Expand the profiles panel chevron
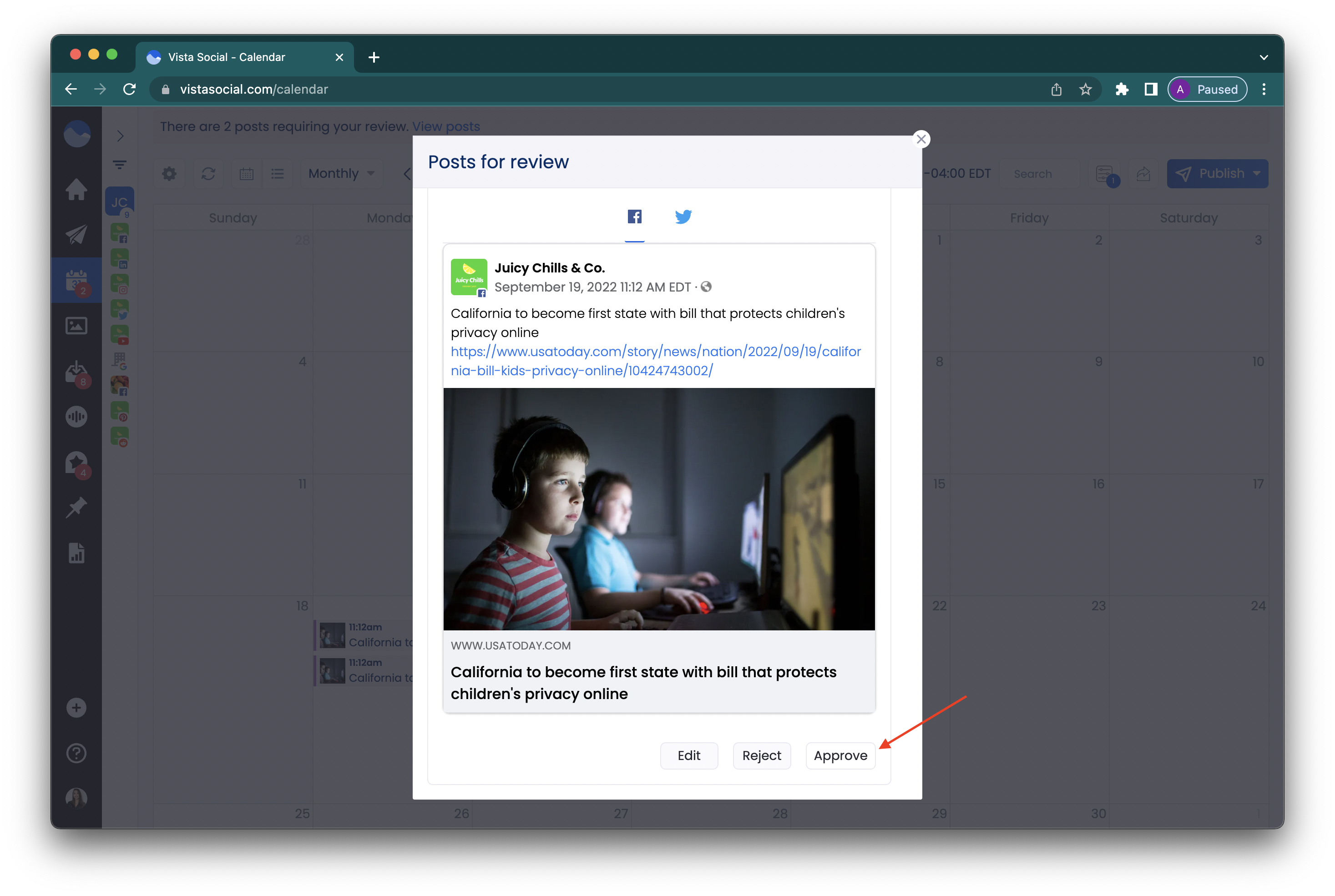Image resolution: width=1335 pixels, height=896 pixels. point(120,136)
